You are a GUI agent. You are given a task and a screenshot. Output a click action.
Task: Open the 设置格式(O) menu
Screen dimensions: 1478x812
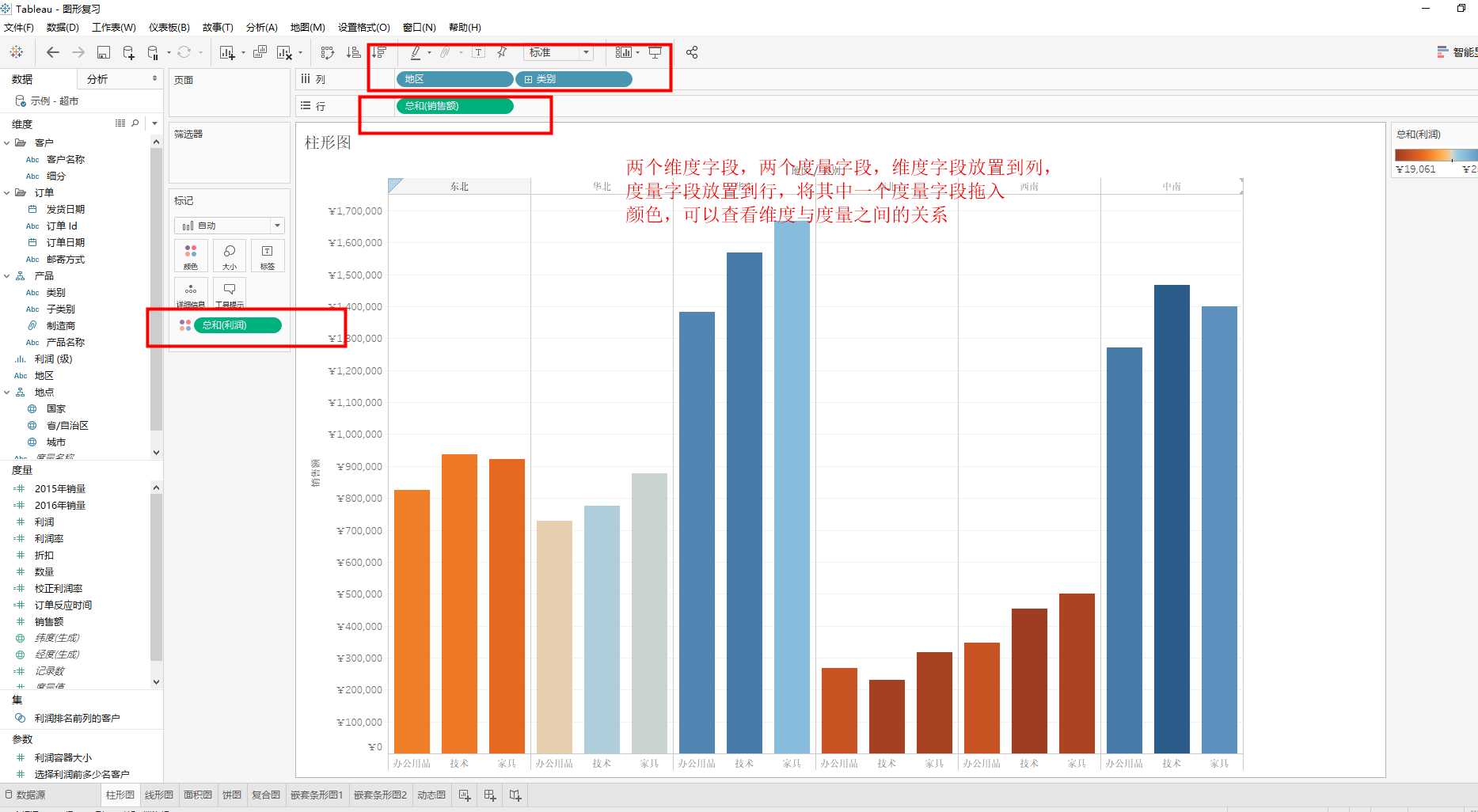pos(364,28)
